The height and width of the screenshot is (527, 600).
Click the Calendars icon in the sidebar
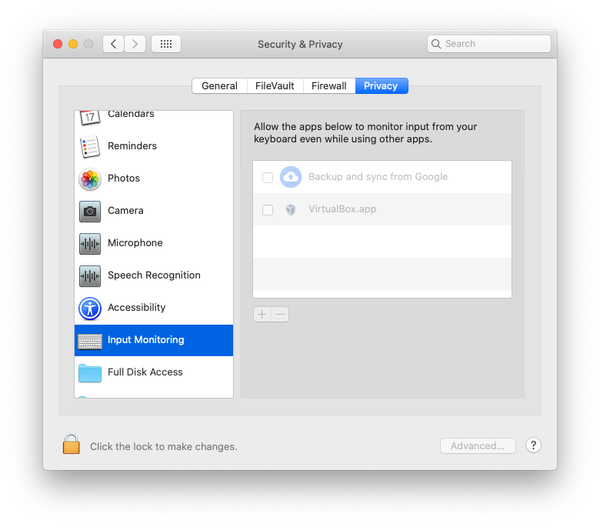coord(90,117)
